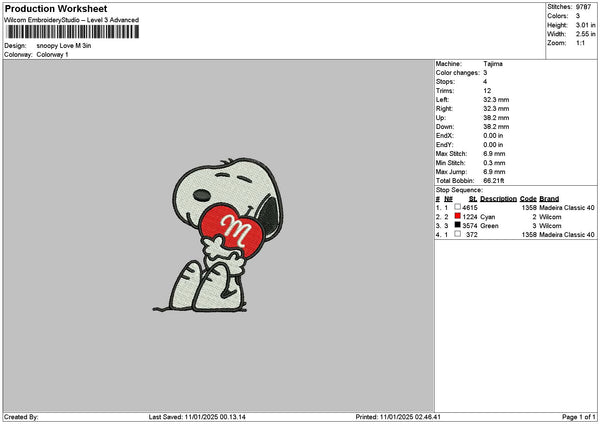Click the 'Production Worksheet' heading
The image size is (600, 424).
56,8
